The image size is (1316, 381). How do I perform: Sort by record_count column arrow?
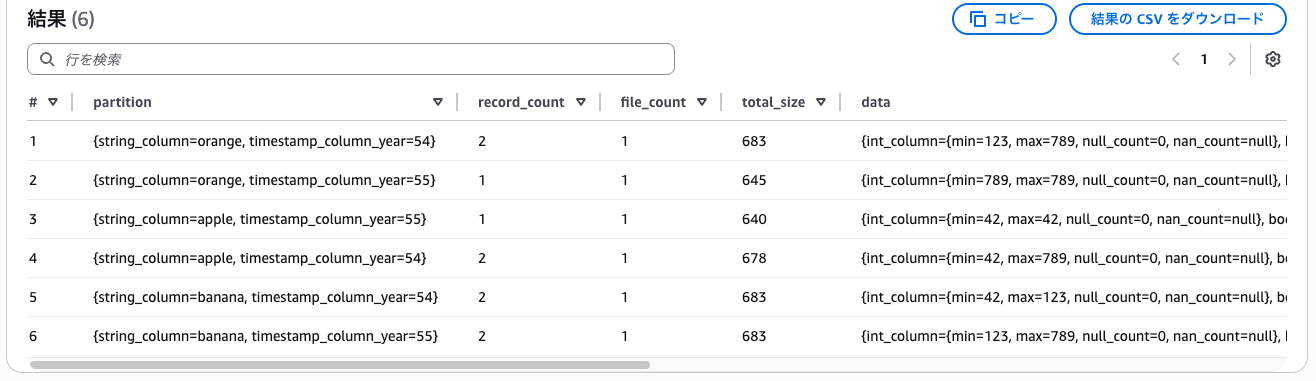(x=581, y=102)
